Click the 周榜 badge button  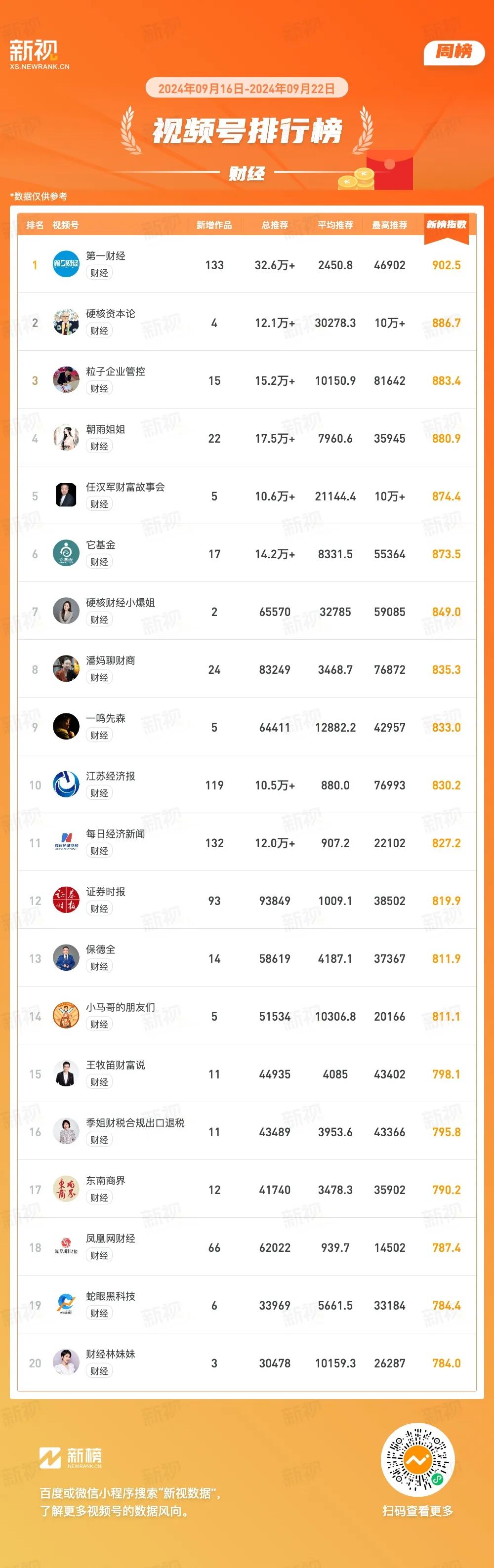[x=454, y=52]
